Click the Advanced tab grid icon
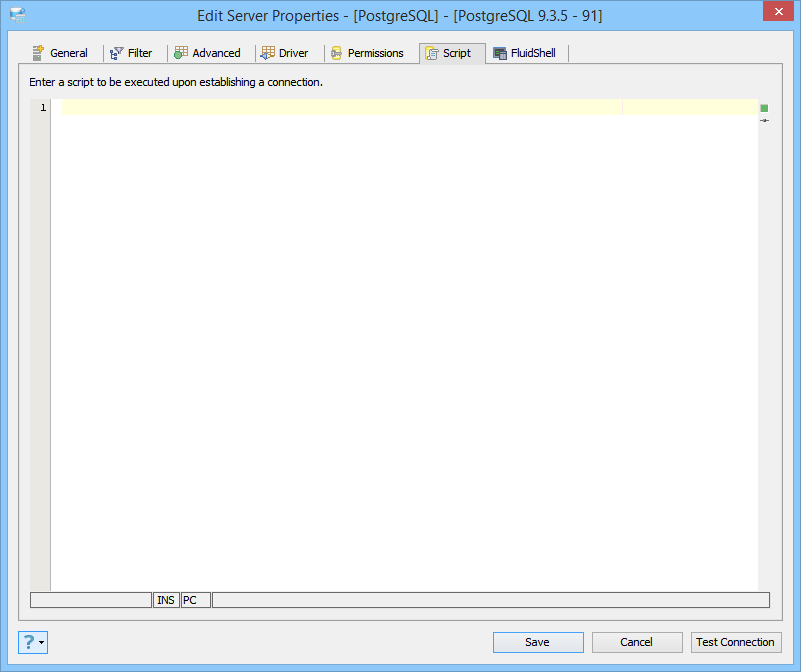 (x=181, y=53)
